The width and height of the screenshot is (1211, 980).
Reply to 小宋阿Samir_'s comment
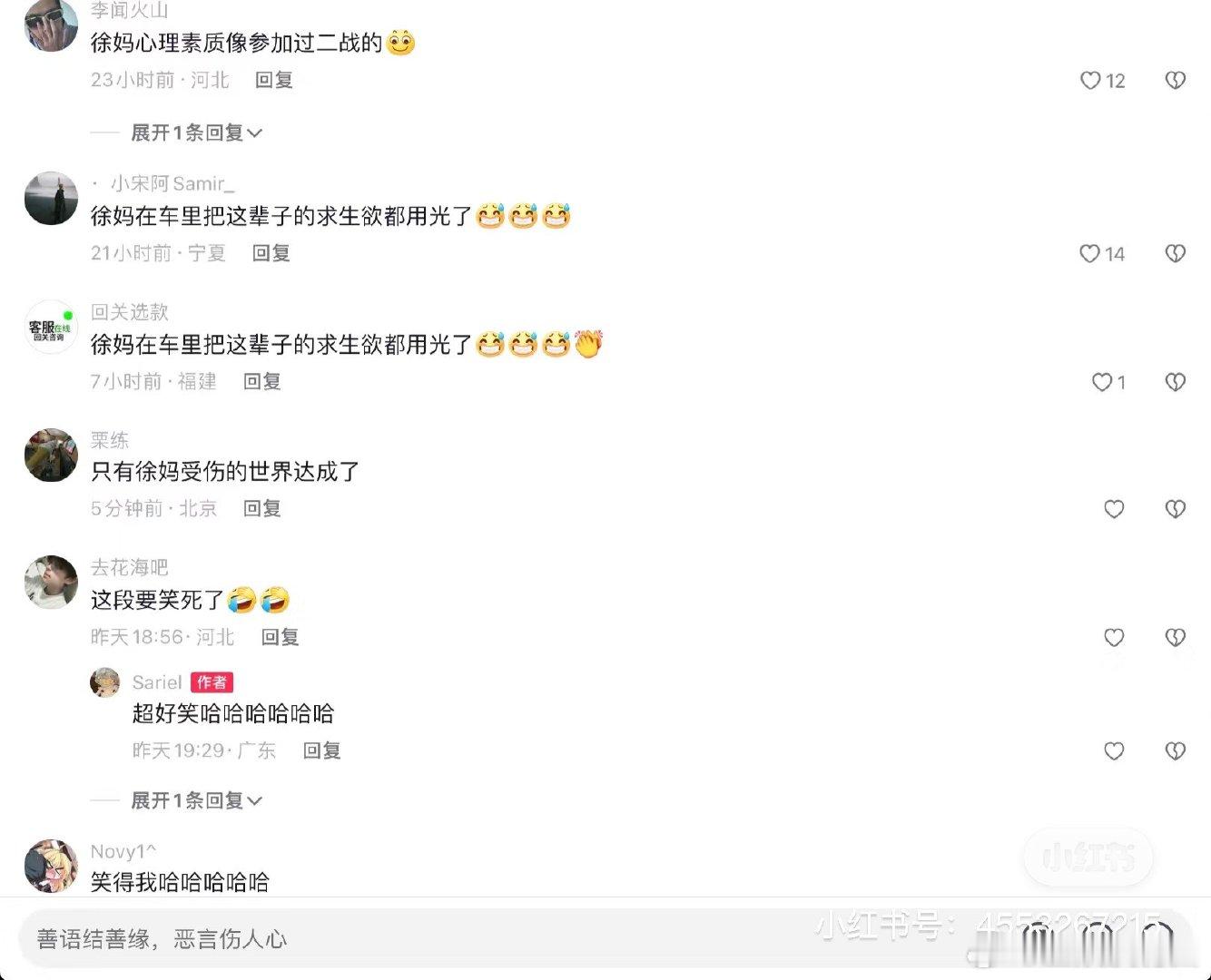(x=271, y=253)
